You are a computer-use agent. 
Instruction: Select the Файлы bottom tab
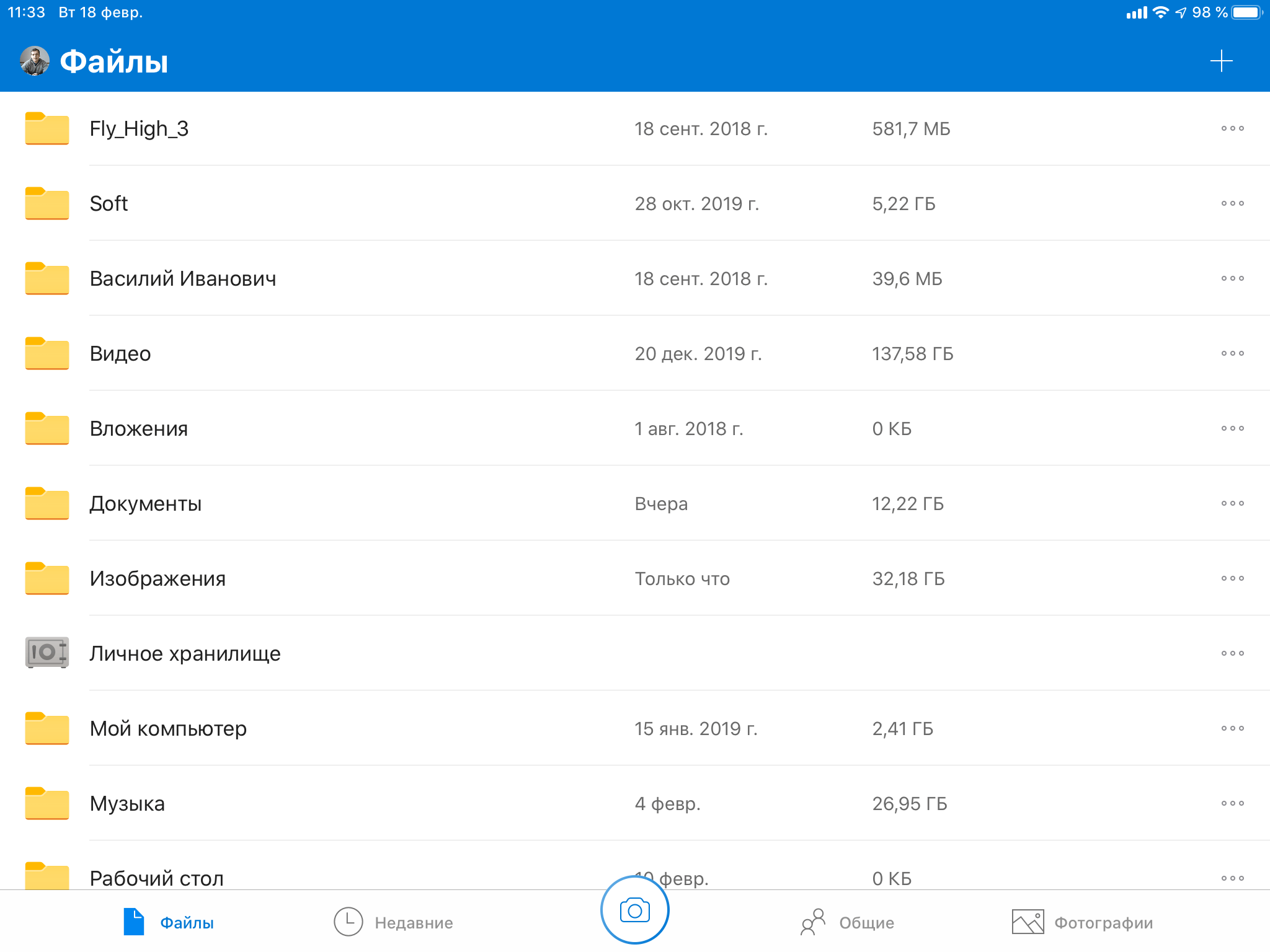click(x=169, y=922)
